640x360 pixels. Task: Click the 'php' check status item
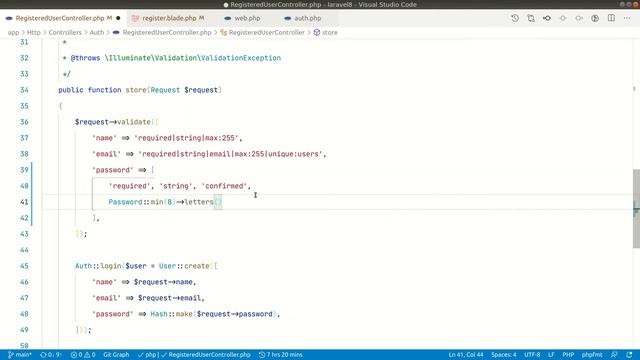[147, 355]
